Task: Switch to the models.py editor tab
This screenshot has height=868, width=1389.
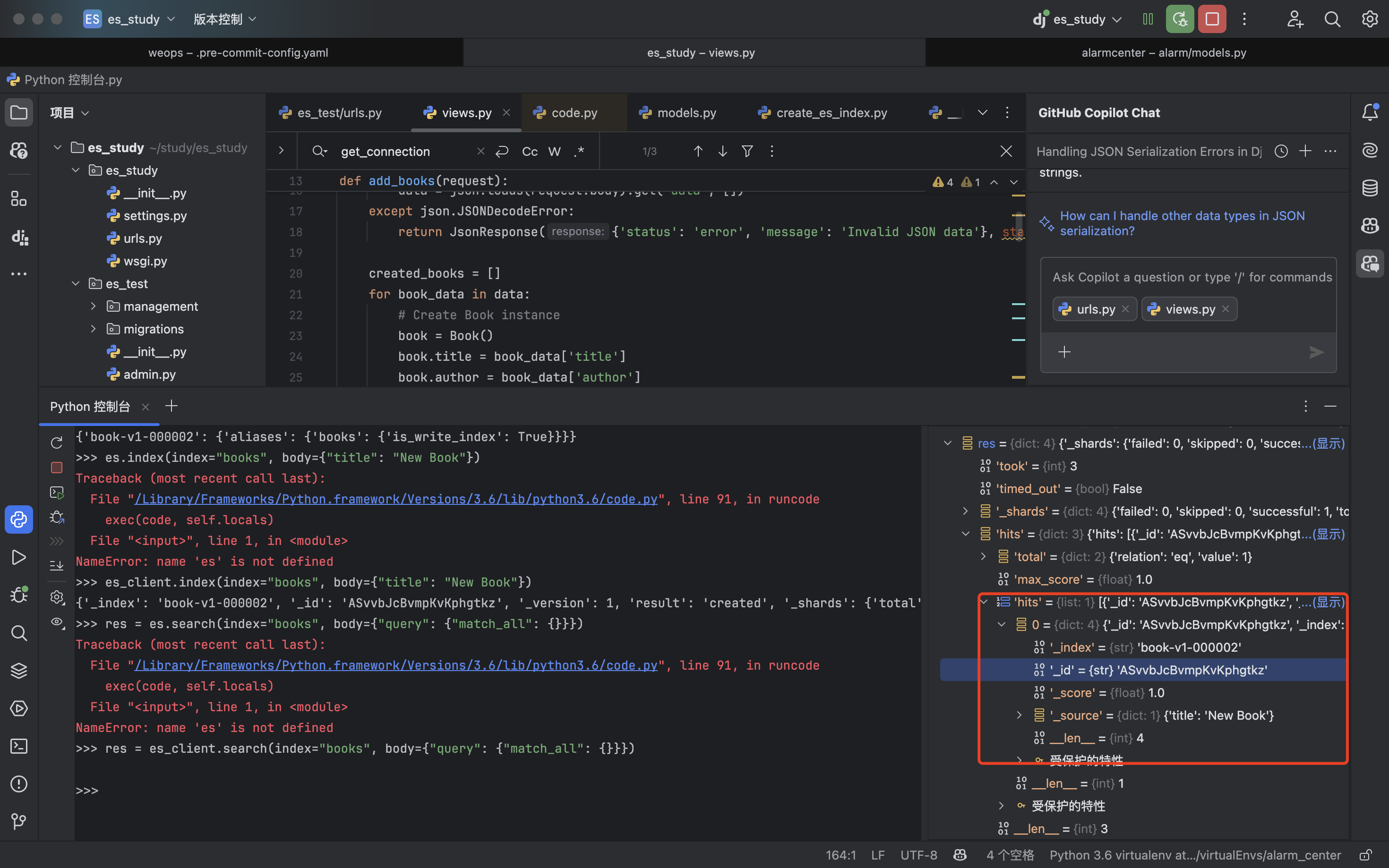Action: [x=686, y=112]
